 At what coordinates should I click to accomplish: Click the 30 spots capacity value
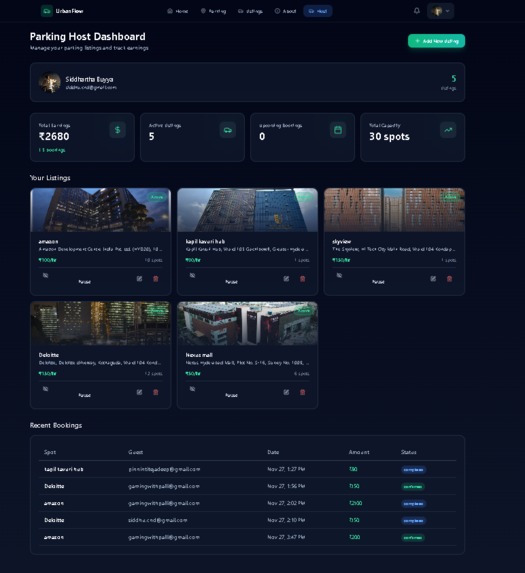[x=389, y=137]
